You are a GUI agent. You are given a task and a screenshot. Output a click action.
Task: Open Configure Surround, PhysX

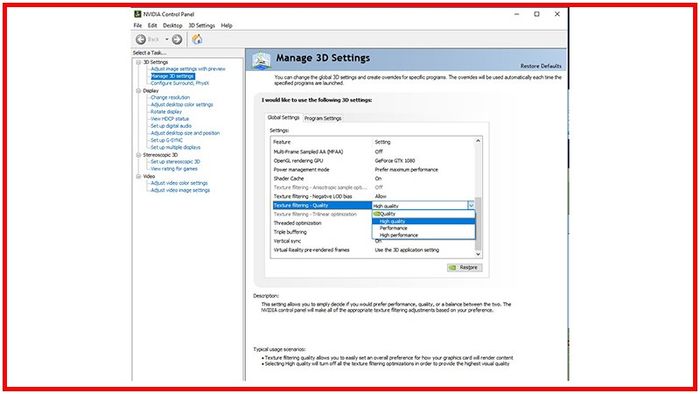coord(179,83)
